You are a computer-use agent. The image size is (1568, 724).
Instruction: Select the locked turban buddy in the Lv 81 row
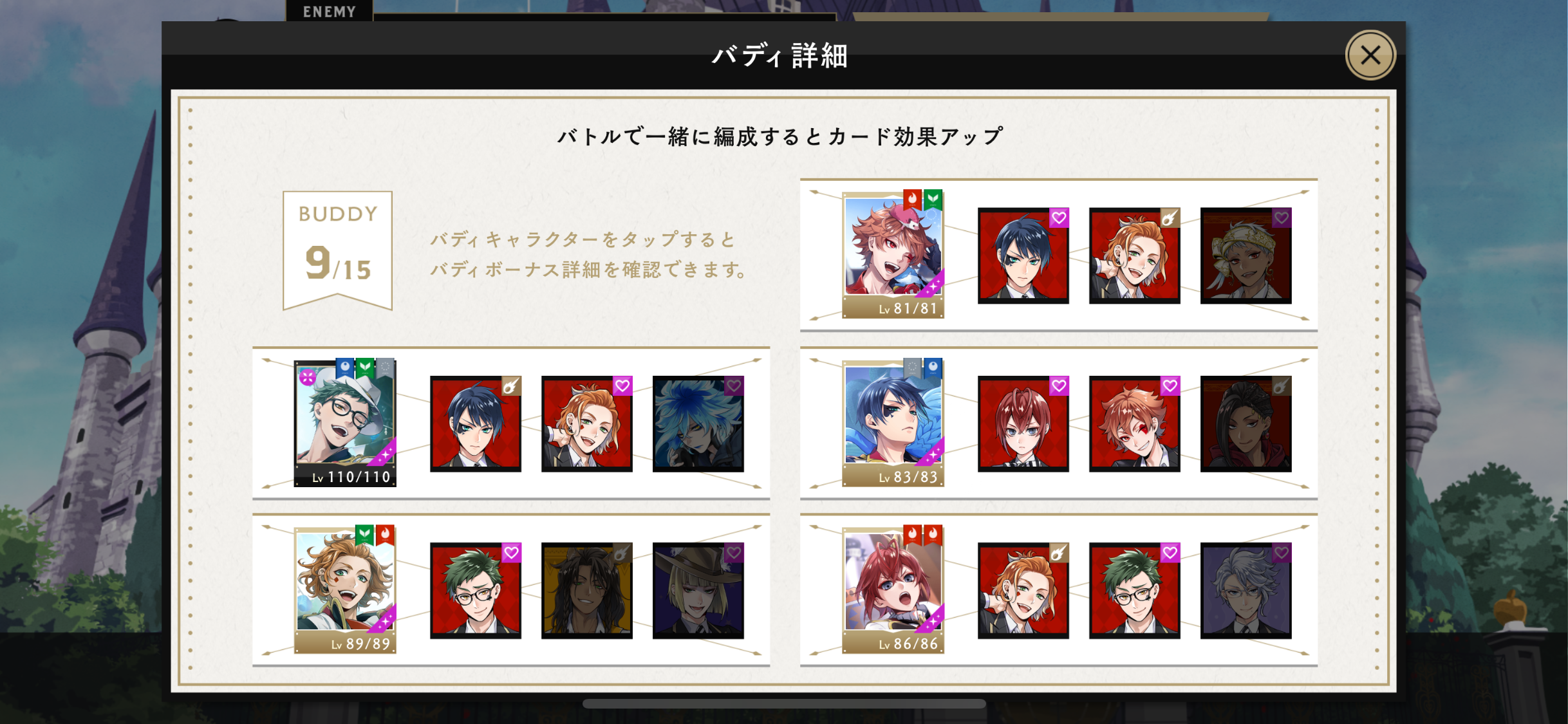1246,255
